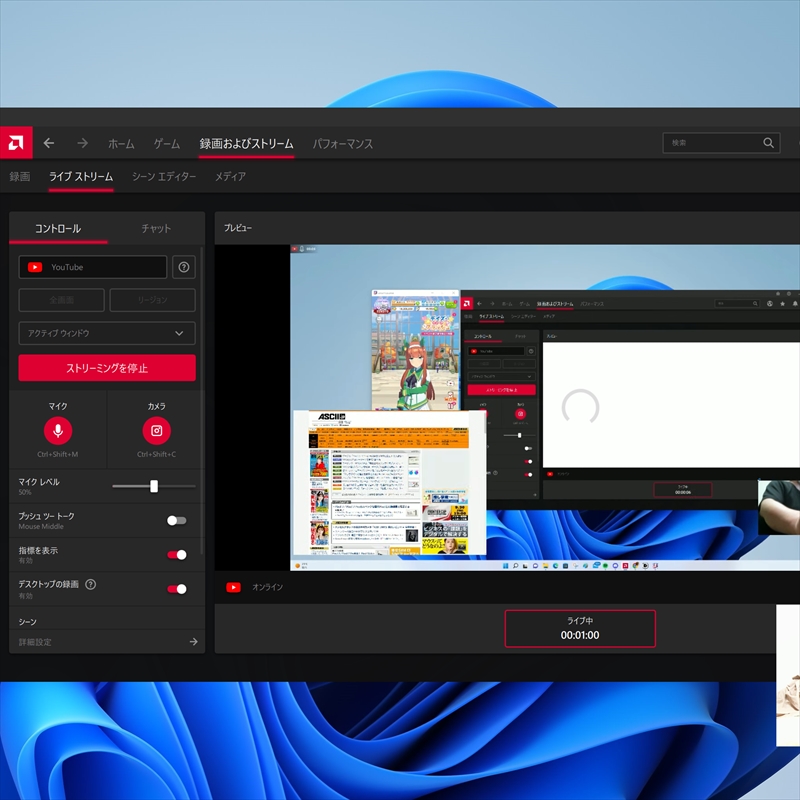Click the オンライン status text
The height and width of the screenshot is (800, 800).
[x=267, y=587]
